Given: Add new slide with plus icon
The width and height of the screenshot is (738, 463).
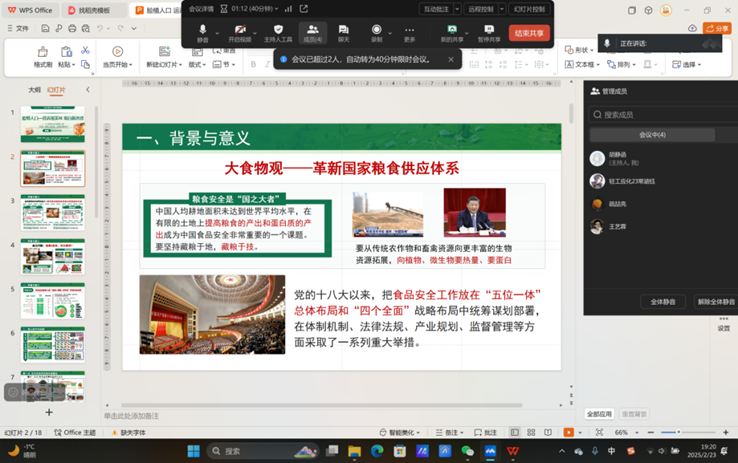Looking at the screenshot, I should tap(49, 412).
